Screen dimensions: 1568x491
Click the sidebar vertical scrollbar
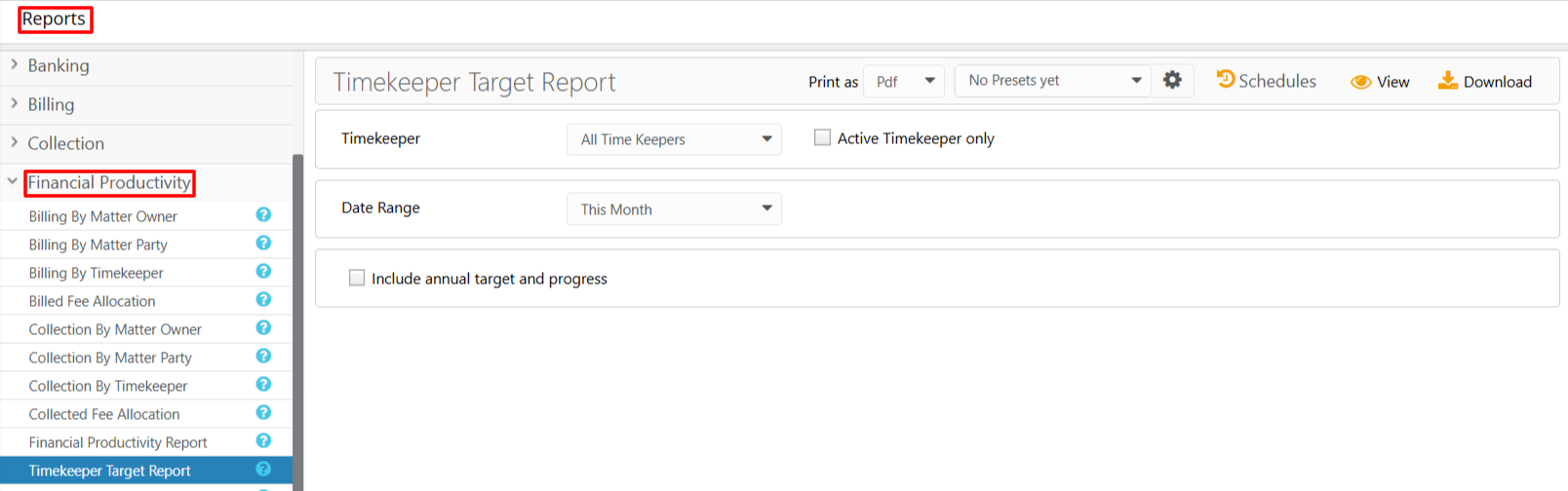coord(298,321)
